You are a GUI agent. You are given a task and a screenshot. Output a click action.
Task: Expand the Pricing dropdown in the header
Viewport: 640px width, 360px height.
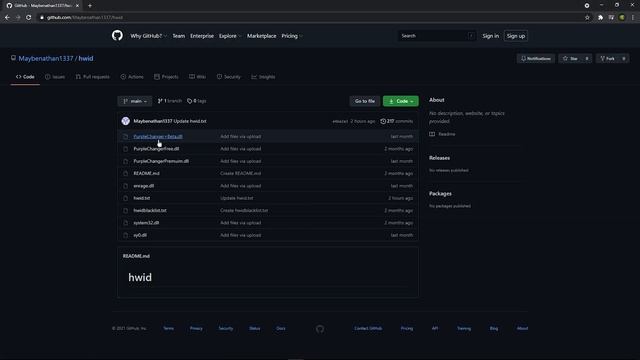tap(292, 36)
